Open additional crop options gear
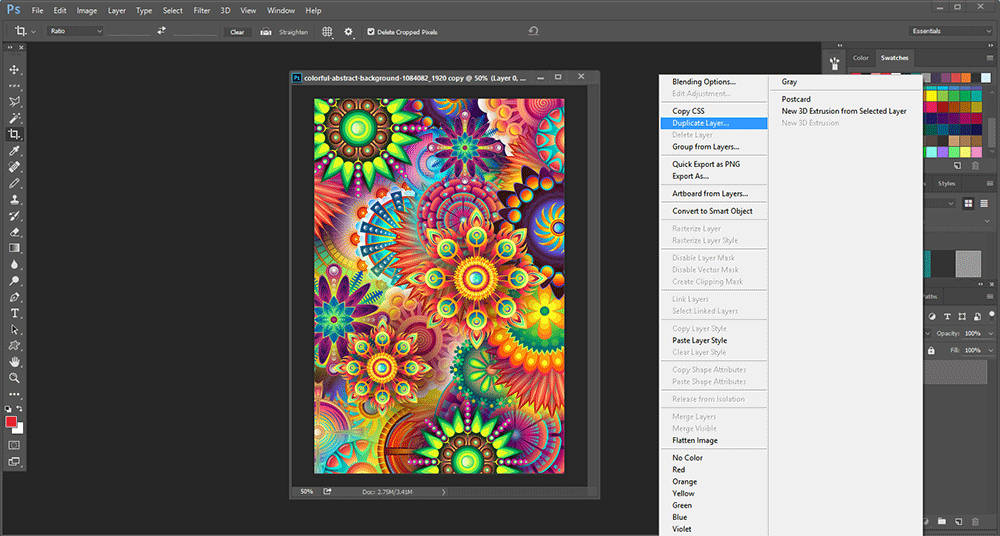1000x536 pixels. tap(349, 31)
